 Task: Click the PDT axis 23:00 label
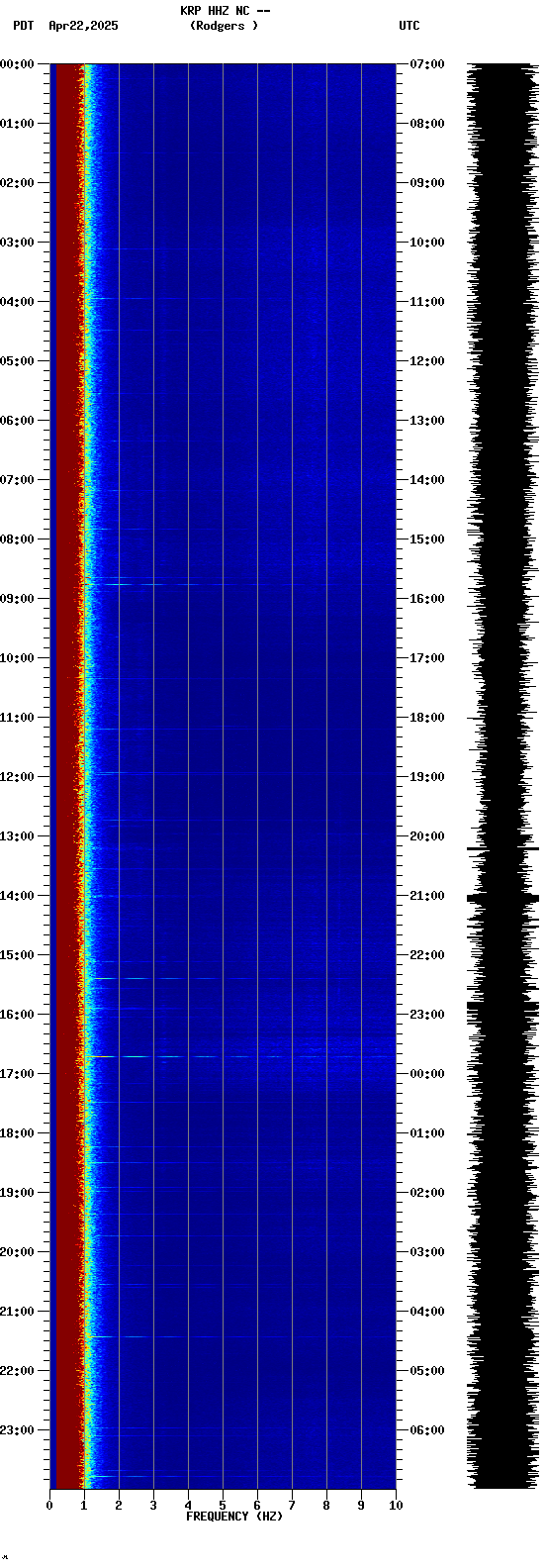click(17, 1430)
